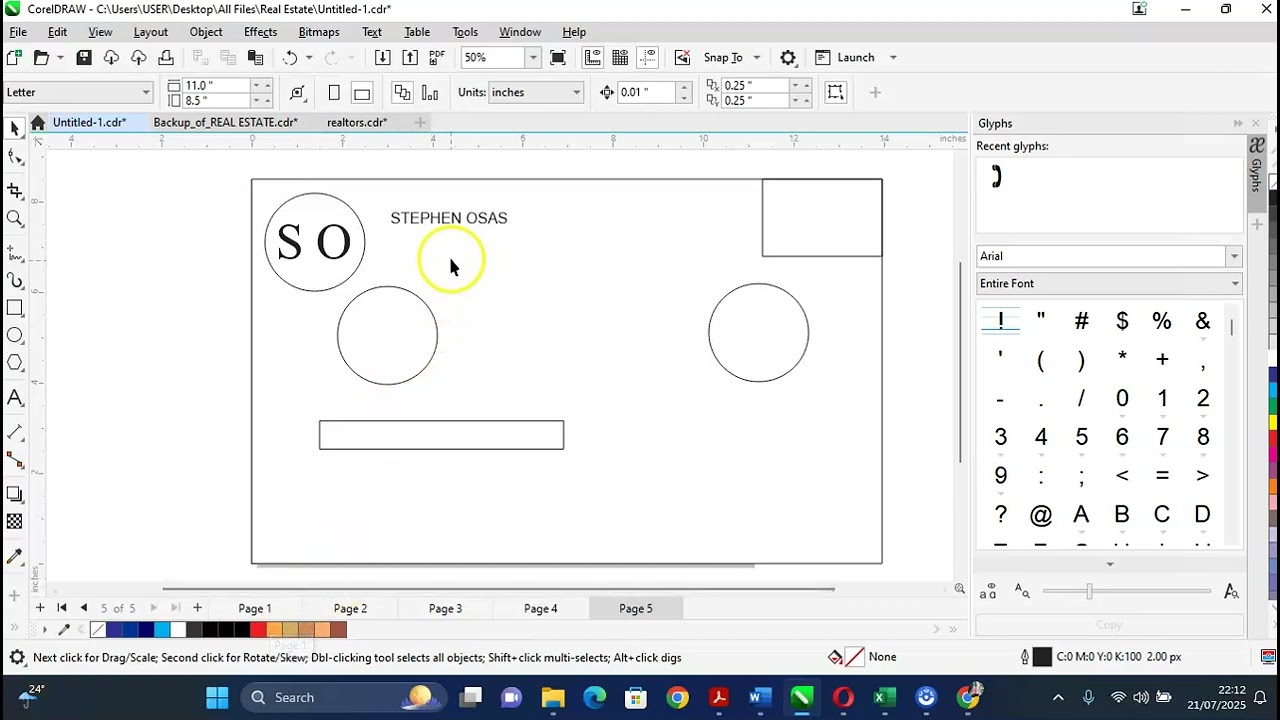1280x720 pixels.
Task: Undo the last action
Action: click(290, 58)
